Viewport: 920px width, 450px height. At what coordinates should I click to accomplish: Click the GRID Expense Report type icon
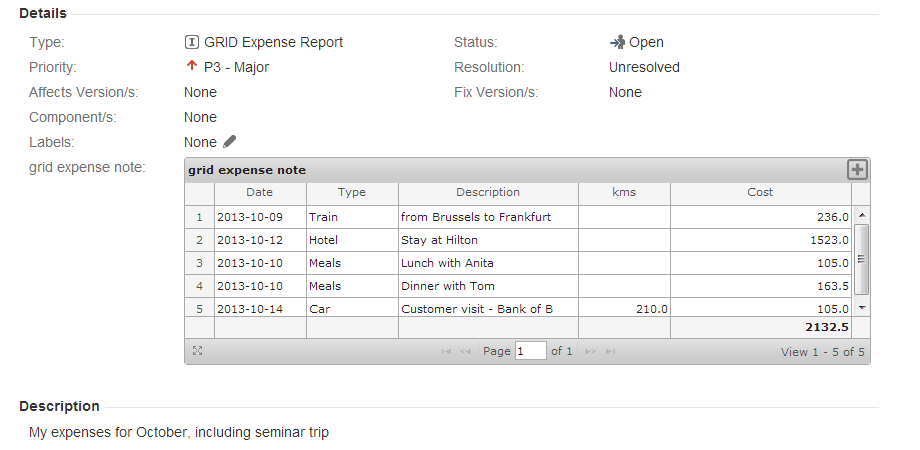point(192,42)
